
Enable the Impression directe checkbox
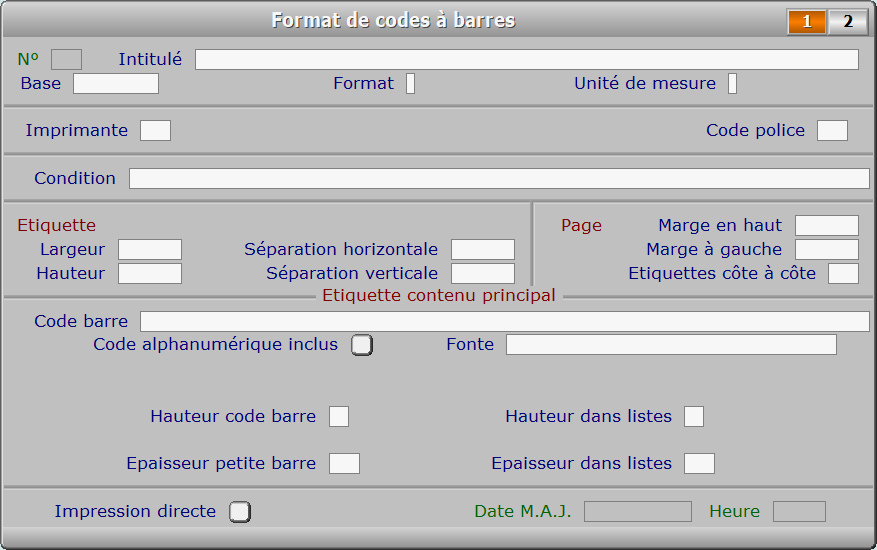[240, 511]
